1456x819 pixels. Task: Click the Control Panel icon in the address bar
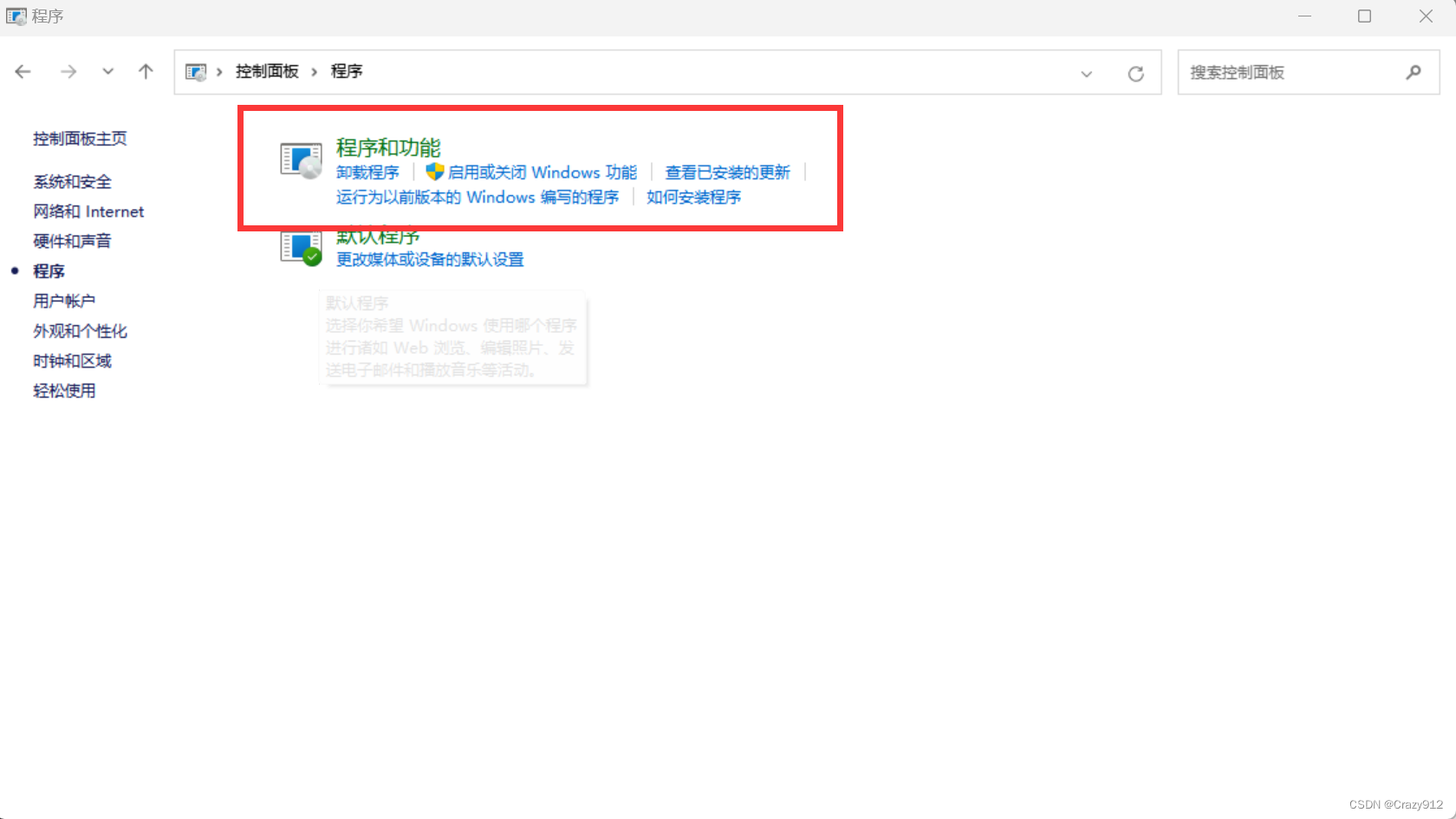196,72
